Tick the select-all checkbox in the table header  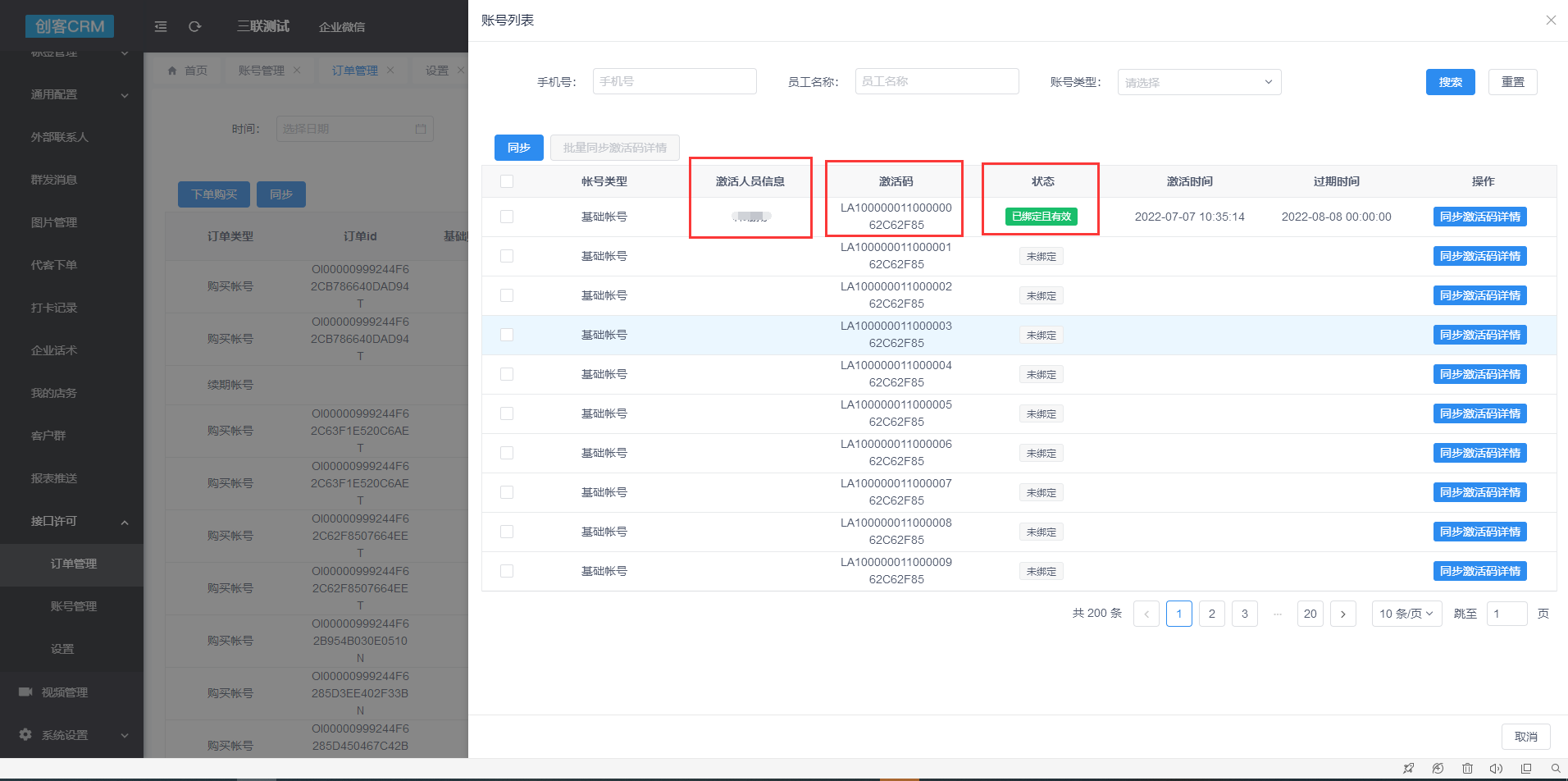(x=507, y=181)
